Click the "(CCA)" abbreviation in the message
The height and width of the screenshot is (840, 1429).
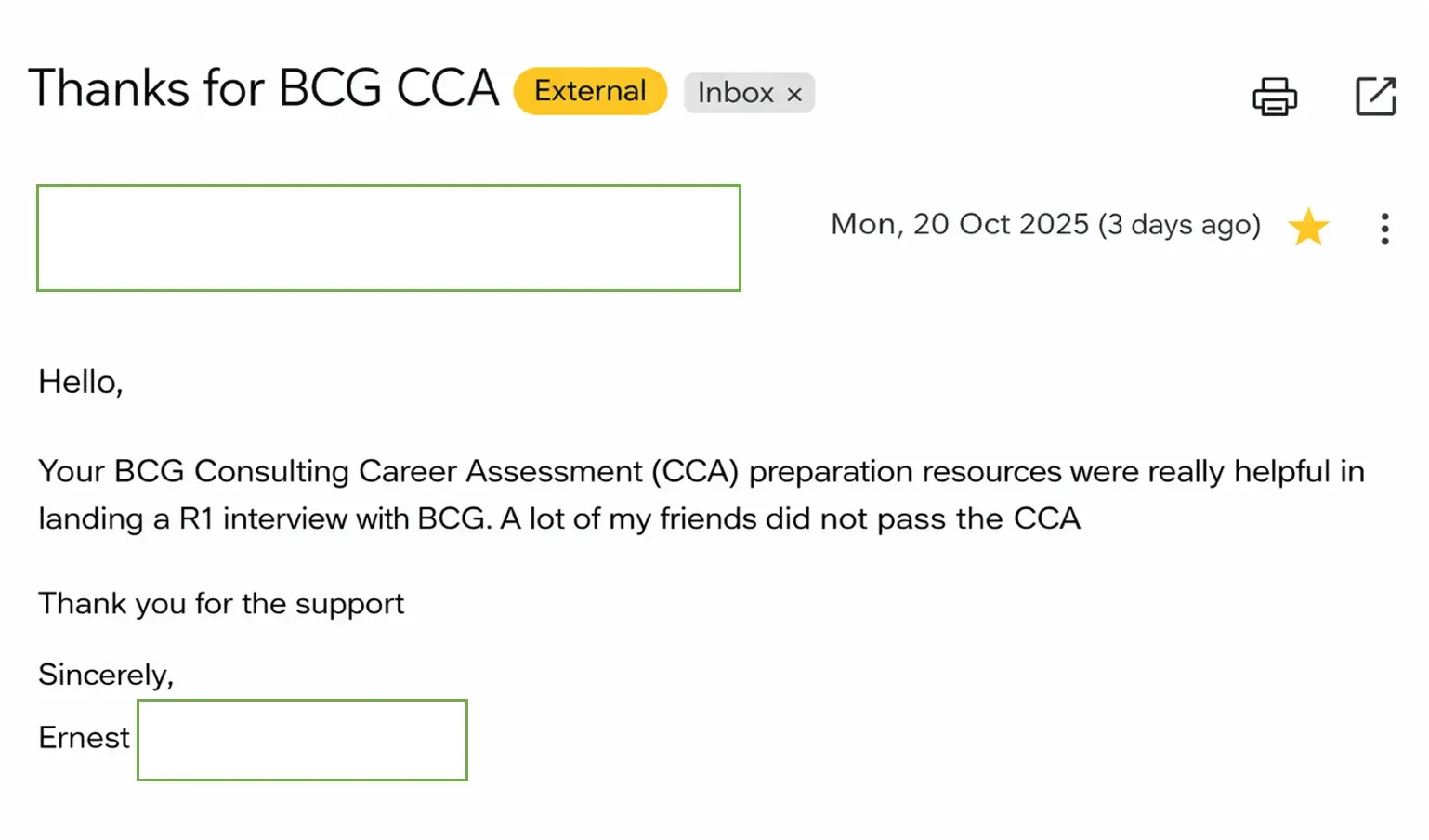click(694, 471)
